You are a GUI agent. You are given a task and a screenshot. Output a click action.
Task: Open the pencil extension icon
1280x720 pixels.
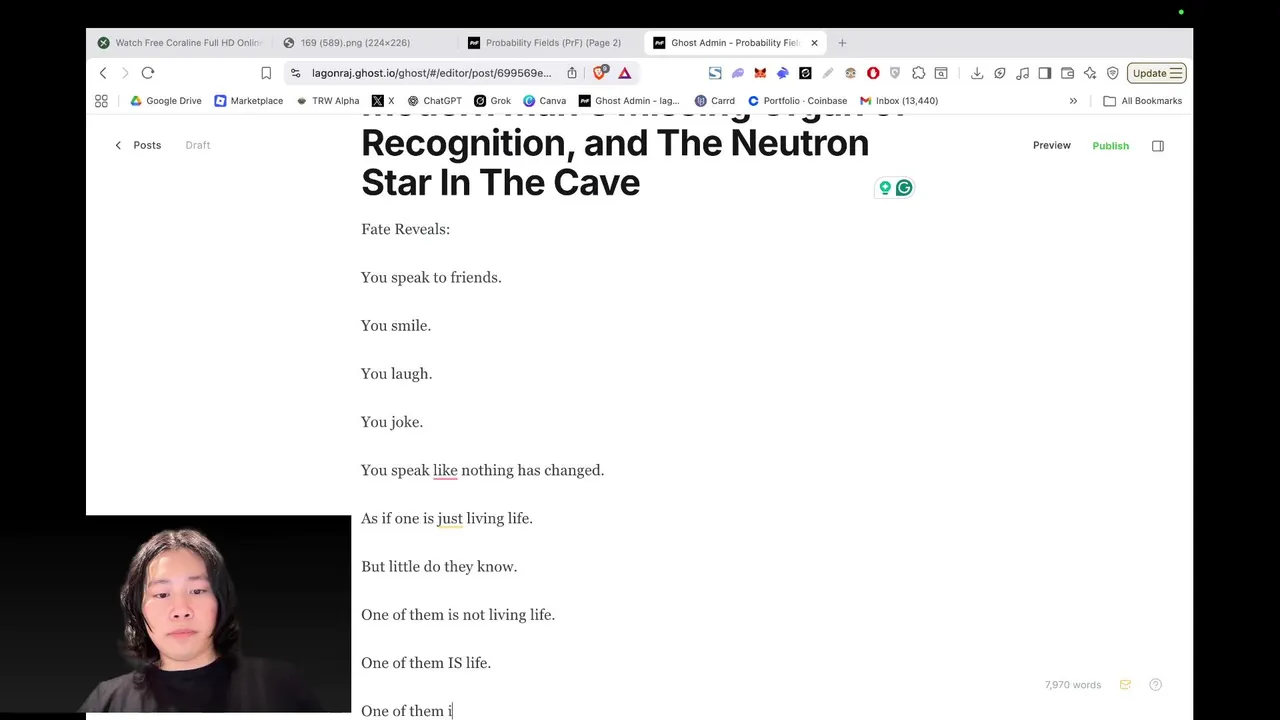coord(828,73)
